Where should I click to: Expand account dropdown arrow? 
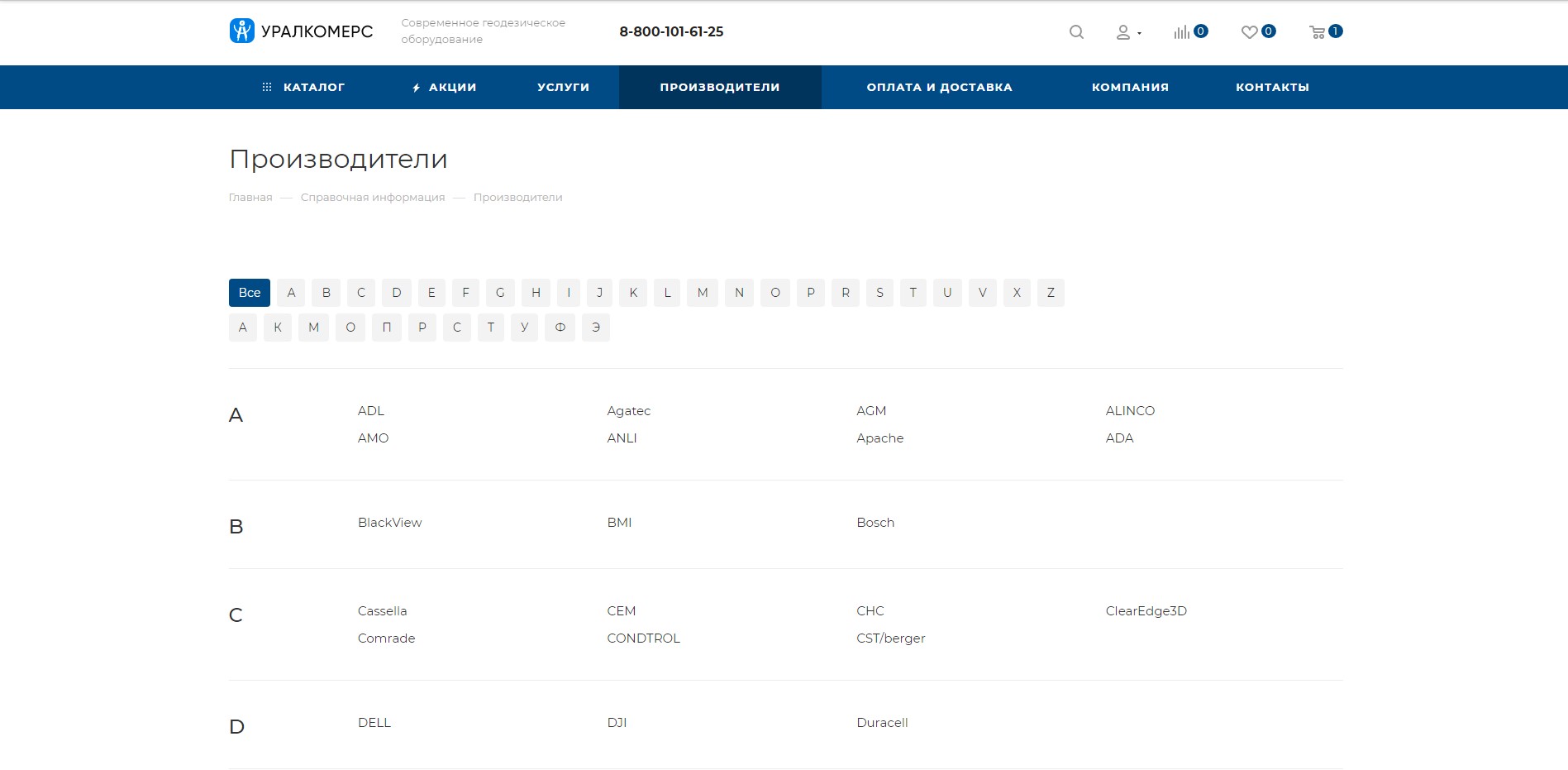pyautogui.click(x=1139, y=33)
